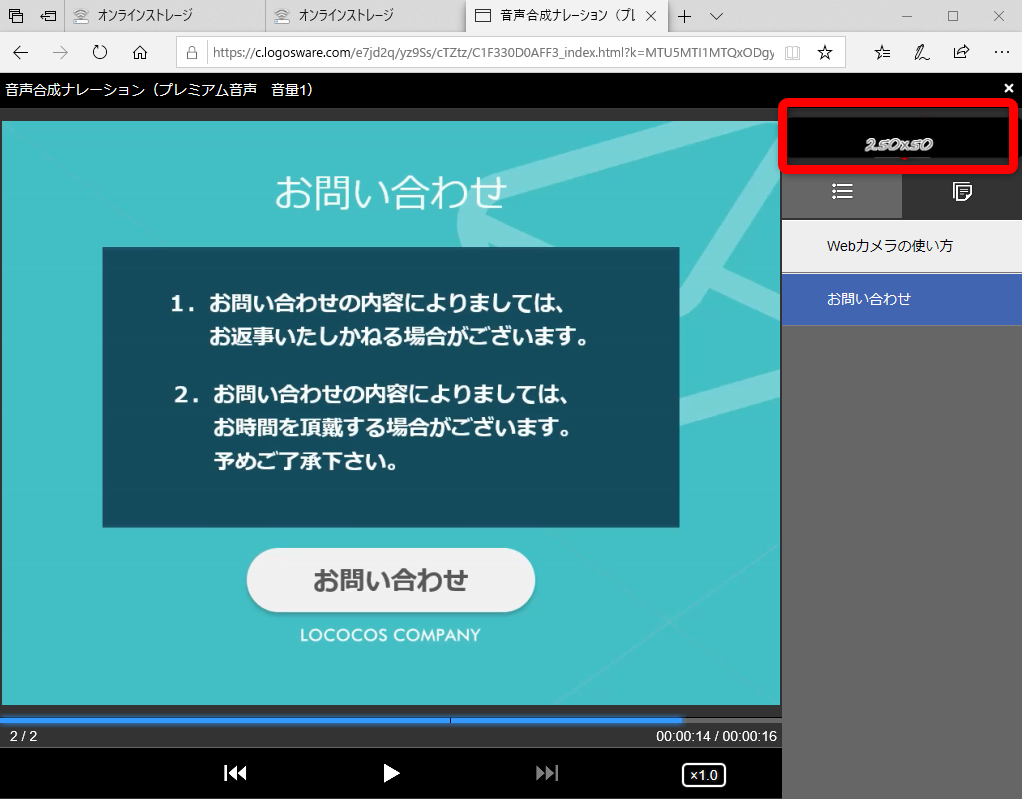Screen dimensions: 1022x799
Task: Share this page via the share icon
Action: (961, 53)
